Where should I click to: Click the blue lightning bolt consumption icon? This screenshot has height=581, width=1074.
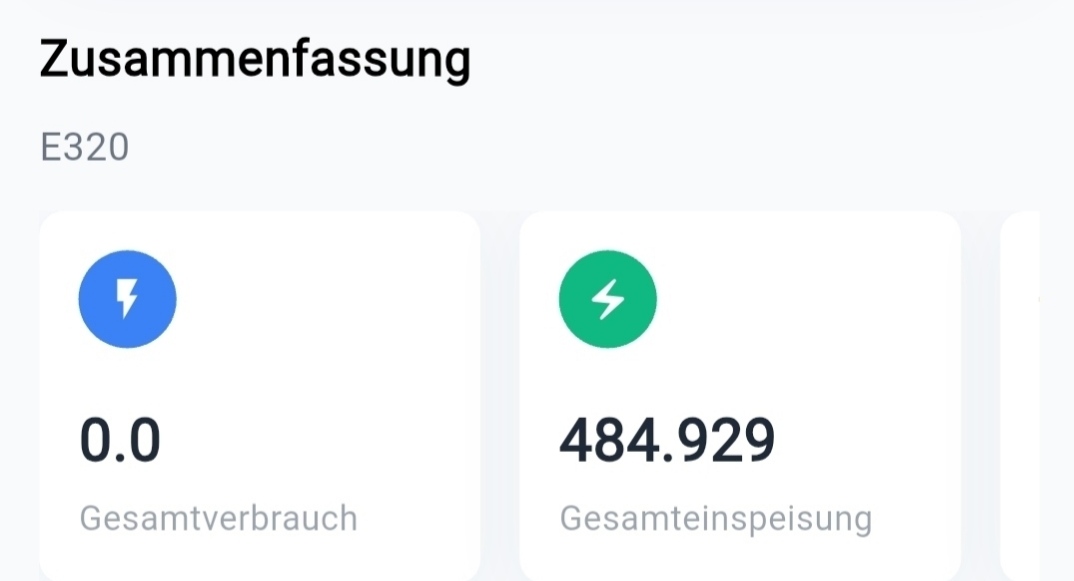pyautogui.click(x=127, y=298)
